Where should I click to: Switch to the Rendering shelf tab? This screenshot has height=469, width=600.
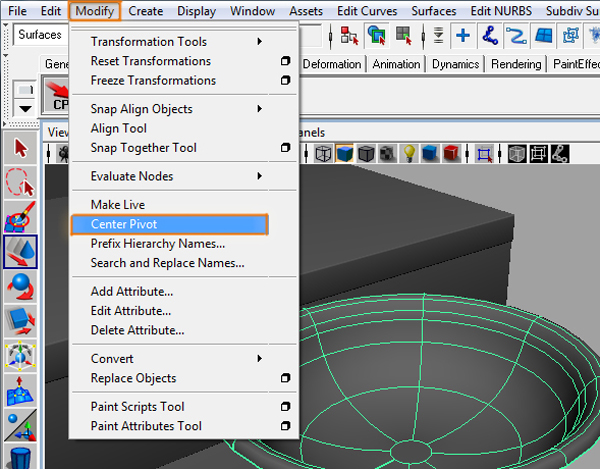pyautogui.click(x=516, y=64)
